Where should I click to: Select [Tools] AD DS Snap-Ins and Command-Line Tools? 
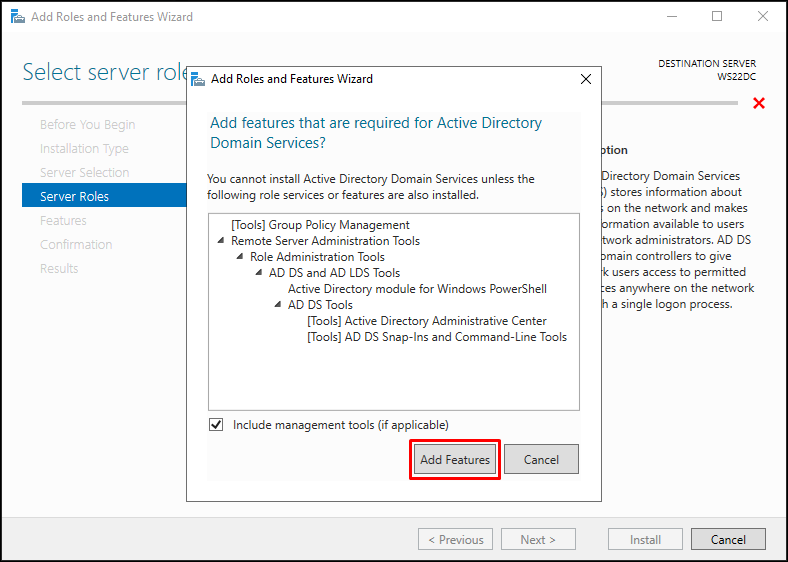coord(437,337)
